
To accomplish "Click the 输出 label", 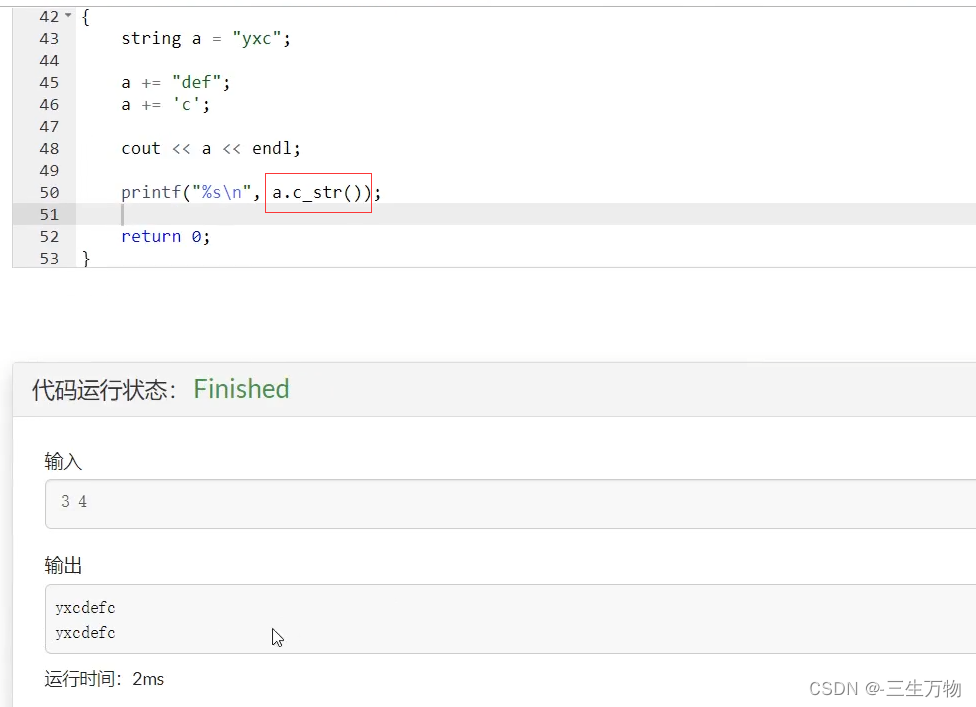I will tap(63, 565).
